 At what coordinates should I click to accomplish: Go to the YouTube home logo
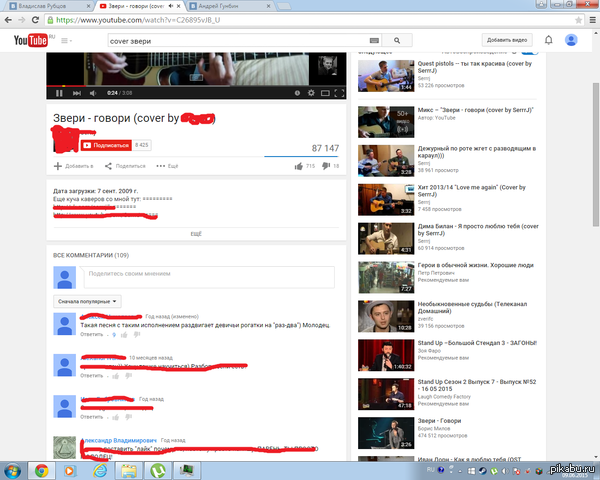[x=31, y=40]
